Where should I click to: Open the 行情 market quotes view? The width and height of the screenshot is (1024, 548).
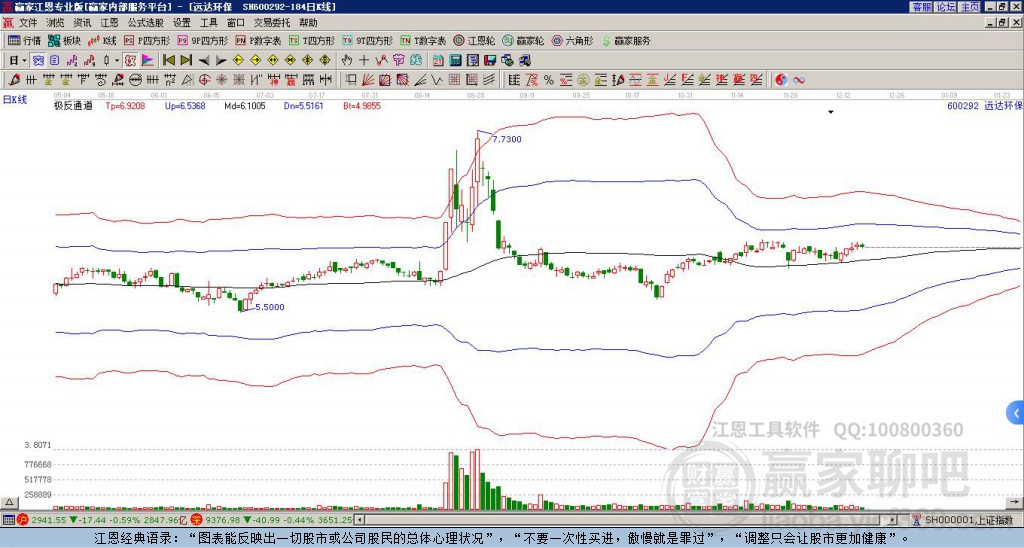[24, 40]
